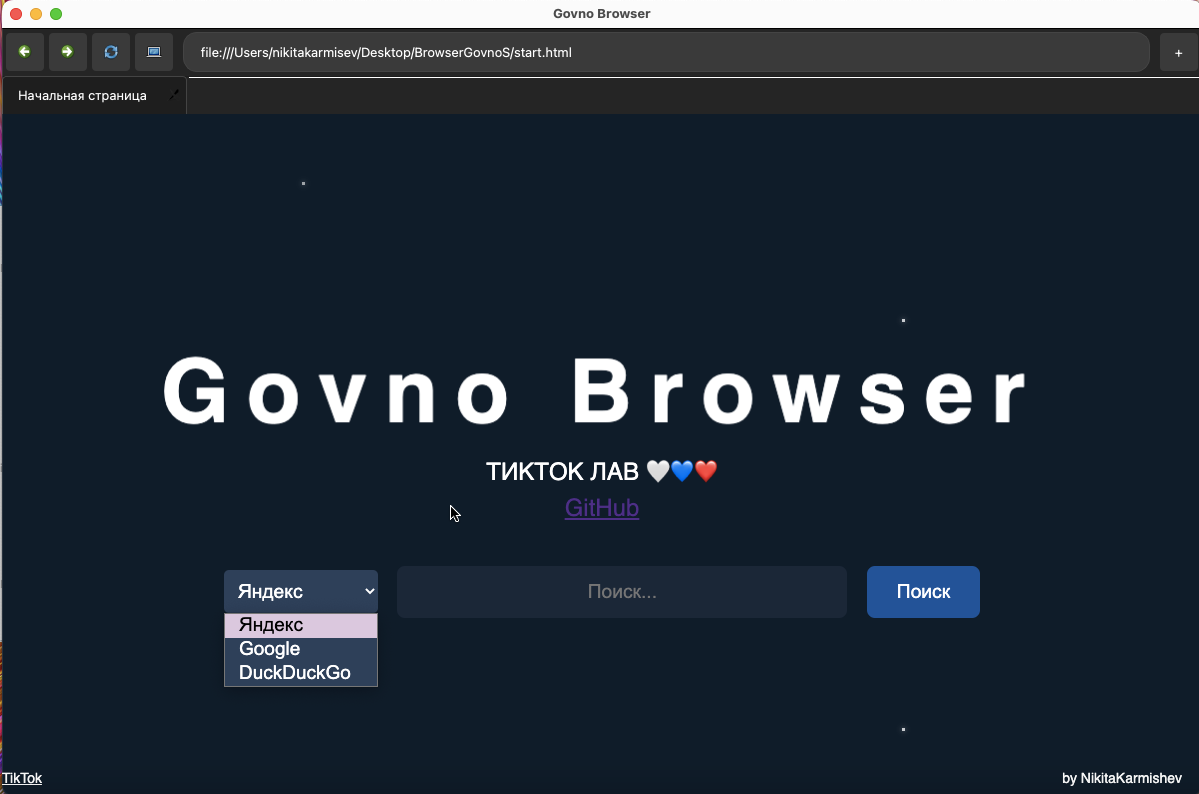Click the Поиск... search field
Image resolution: width=1199 pixels, height=794 pixels.
pyautogui.click(x=622, y=591)
